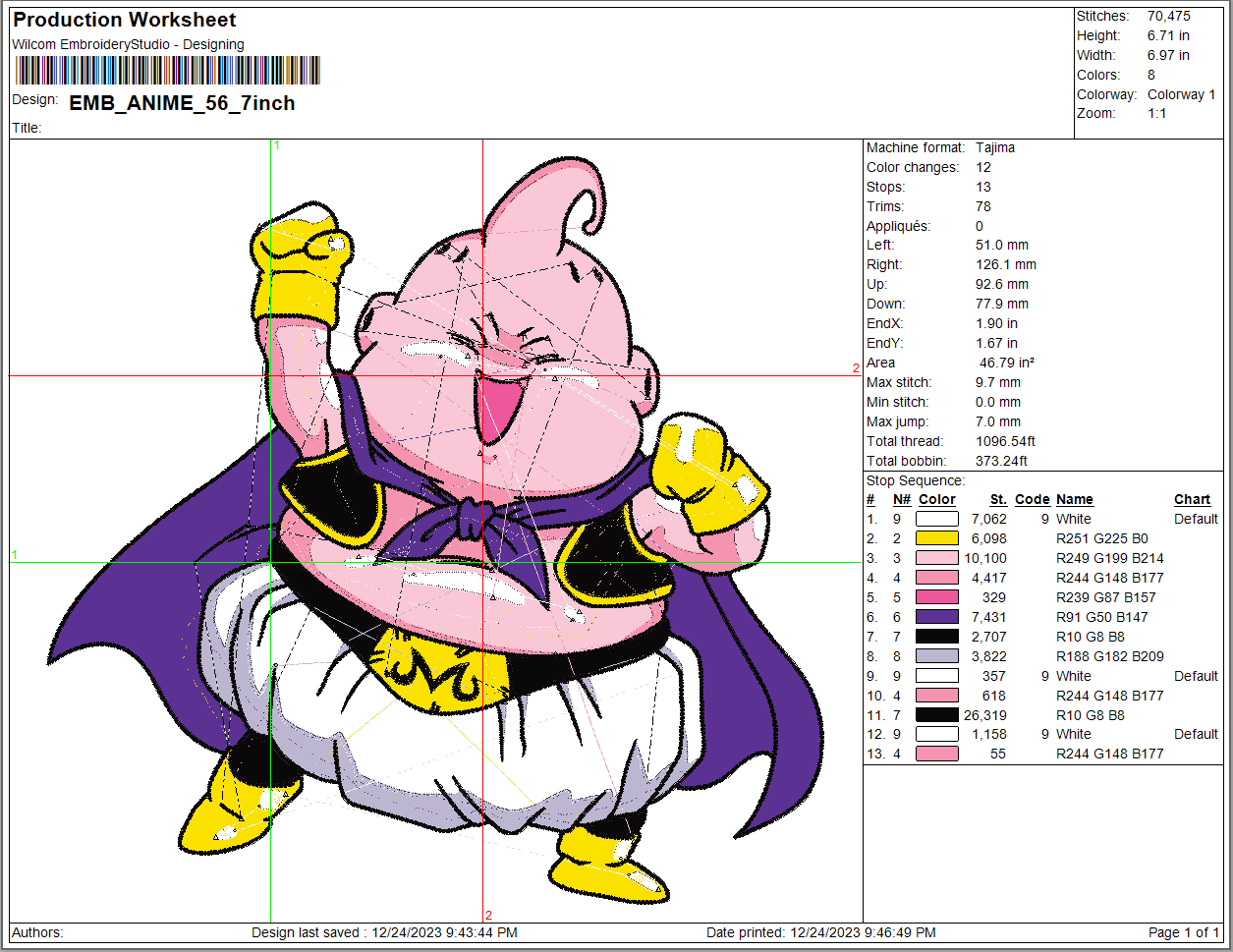Screen dimensions: 1233x952
Task: Select the white swatch in stop 1
Action: pos(936,519)
